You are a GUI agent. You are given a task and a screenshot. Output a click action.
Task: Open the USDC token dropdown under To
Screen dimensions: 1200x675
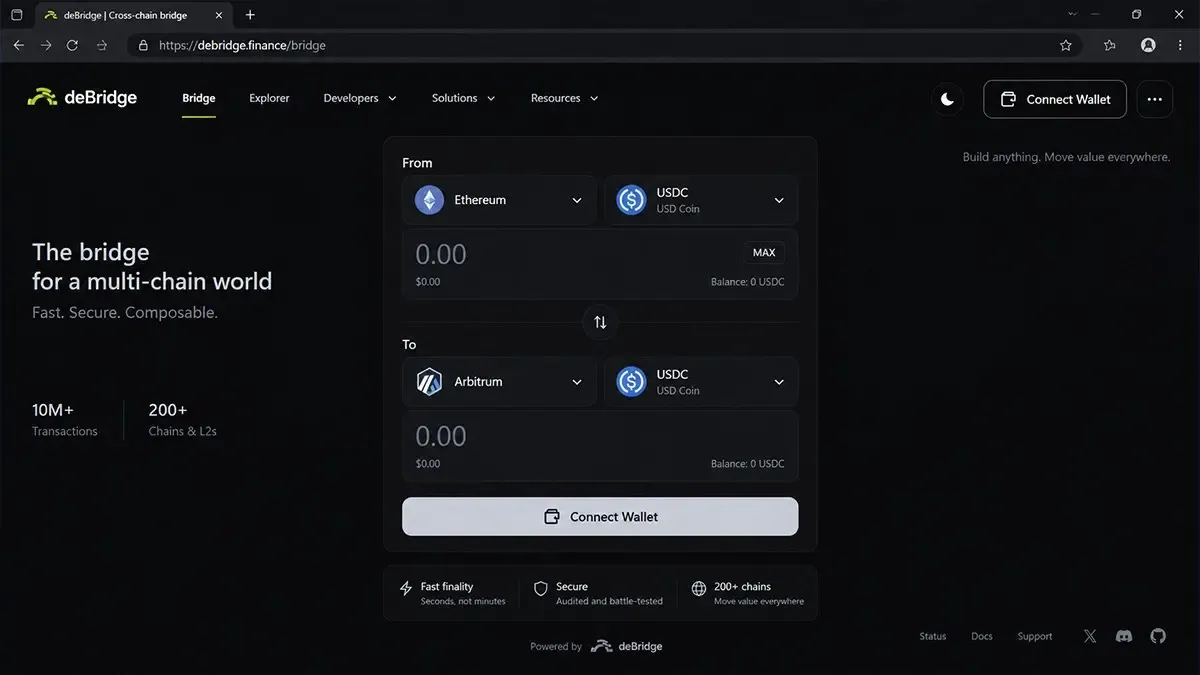(701, 382)
